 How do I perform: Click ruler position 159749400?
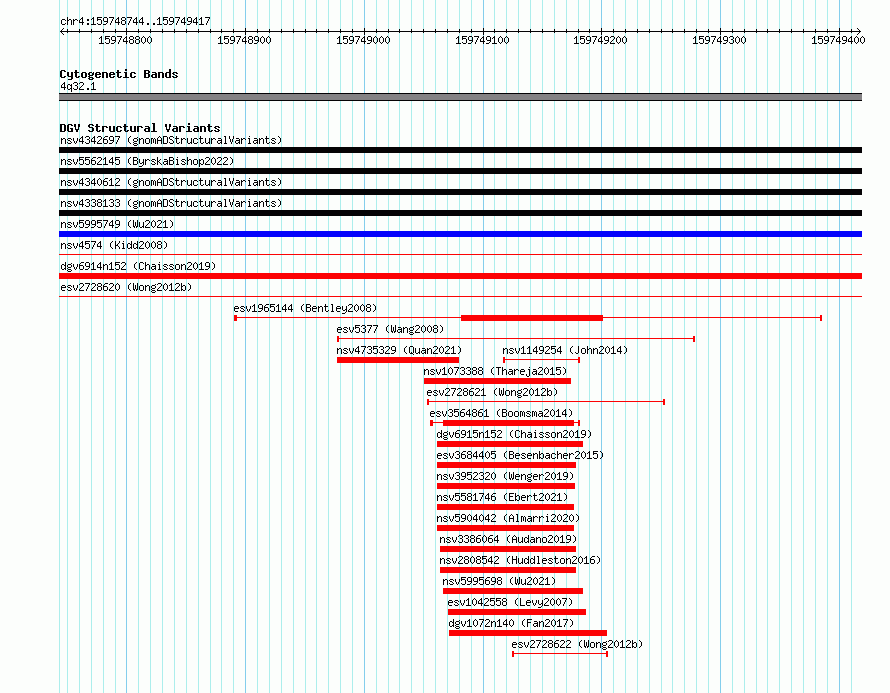[838, 40]
